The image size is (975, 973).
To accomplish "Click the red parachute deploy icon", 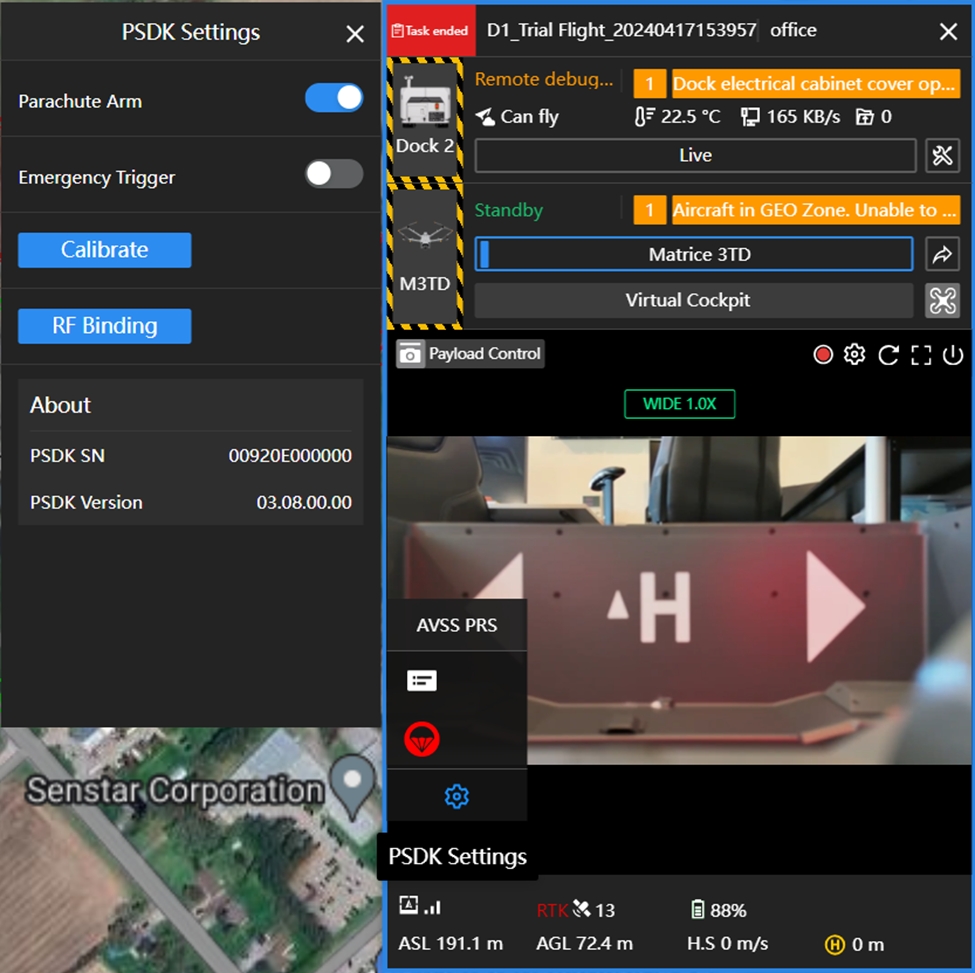I will tap(422, 739).
